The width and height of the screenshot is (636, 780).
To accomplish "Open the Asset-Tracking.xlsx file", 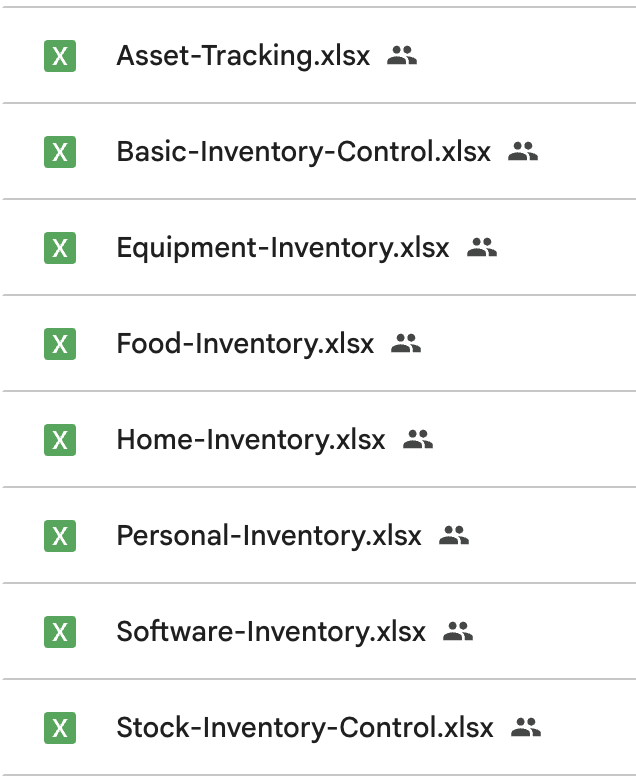I will (x=243, y=56).
